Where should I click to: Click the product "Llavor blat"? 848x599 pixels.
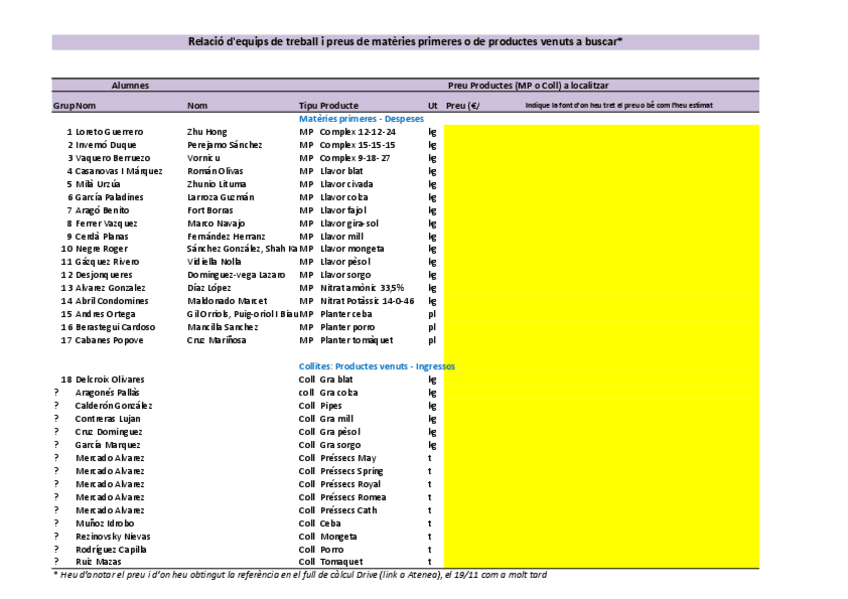pos(341,171)
